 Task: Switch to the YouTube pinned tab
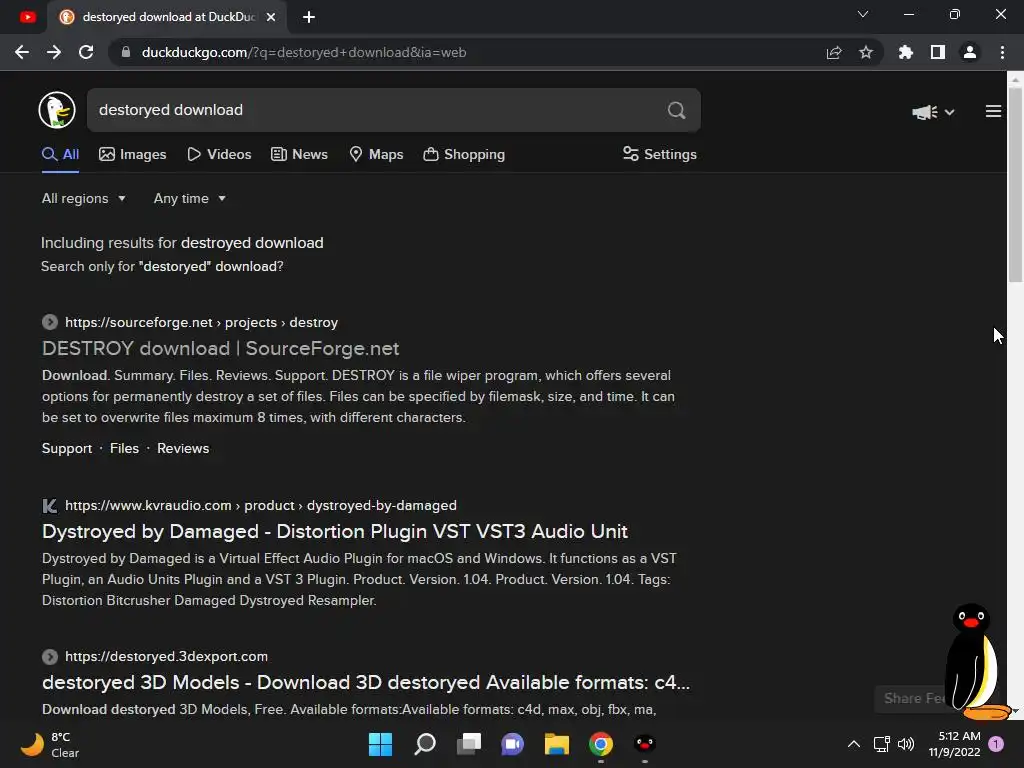click(27, 17)
